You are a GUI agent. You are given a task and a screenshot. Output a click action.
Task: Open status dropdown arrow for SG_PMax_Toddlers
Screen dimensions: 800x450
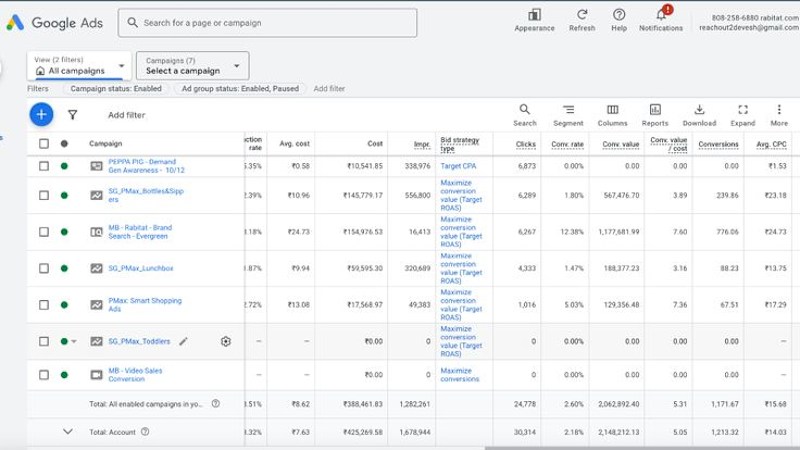(x=74, y=341)
